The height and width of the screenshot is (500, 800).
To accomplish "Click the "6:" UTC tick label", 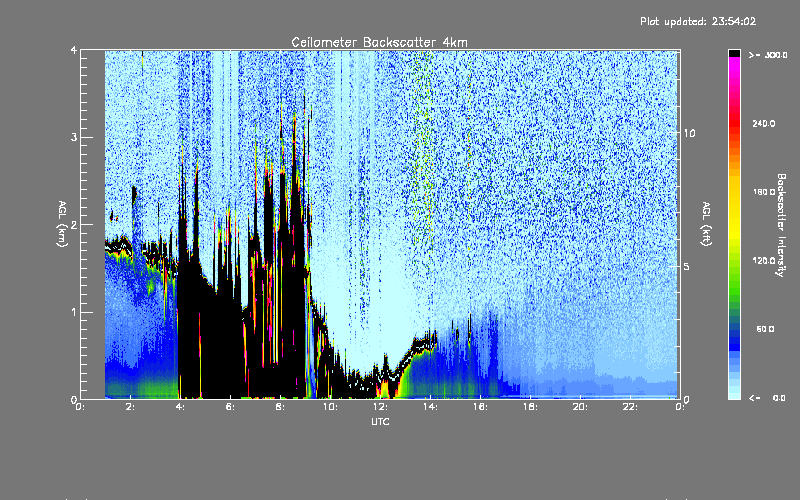I will pyautogui.click(x=230, y=407).
